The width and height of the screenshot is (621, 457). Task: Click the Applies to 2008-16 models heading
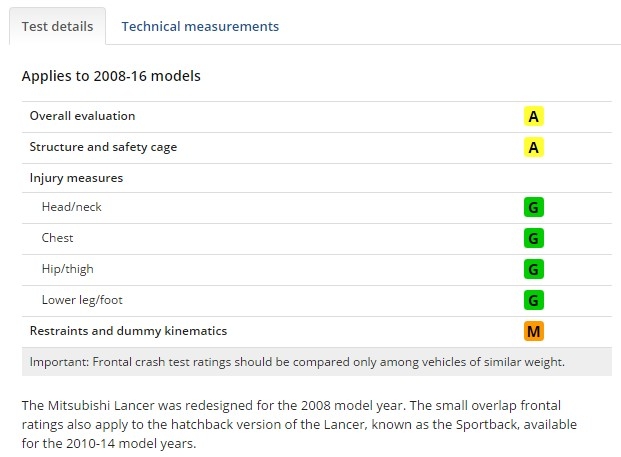111,76
